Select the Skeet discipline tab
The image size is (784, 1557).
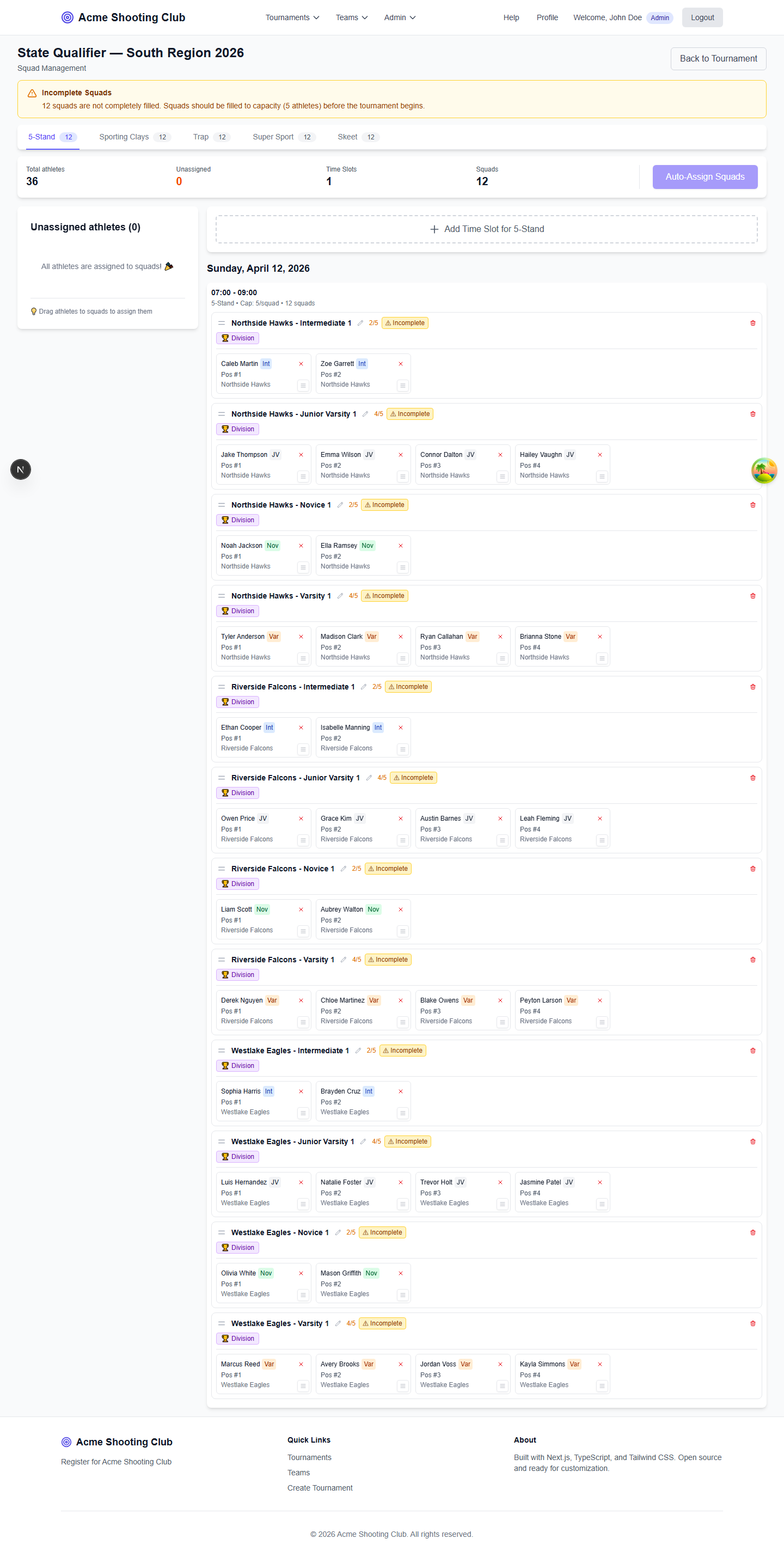(x=357, y=137)
